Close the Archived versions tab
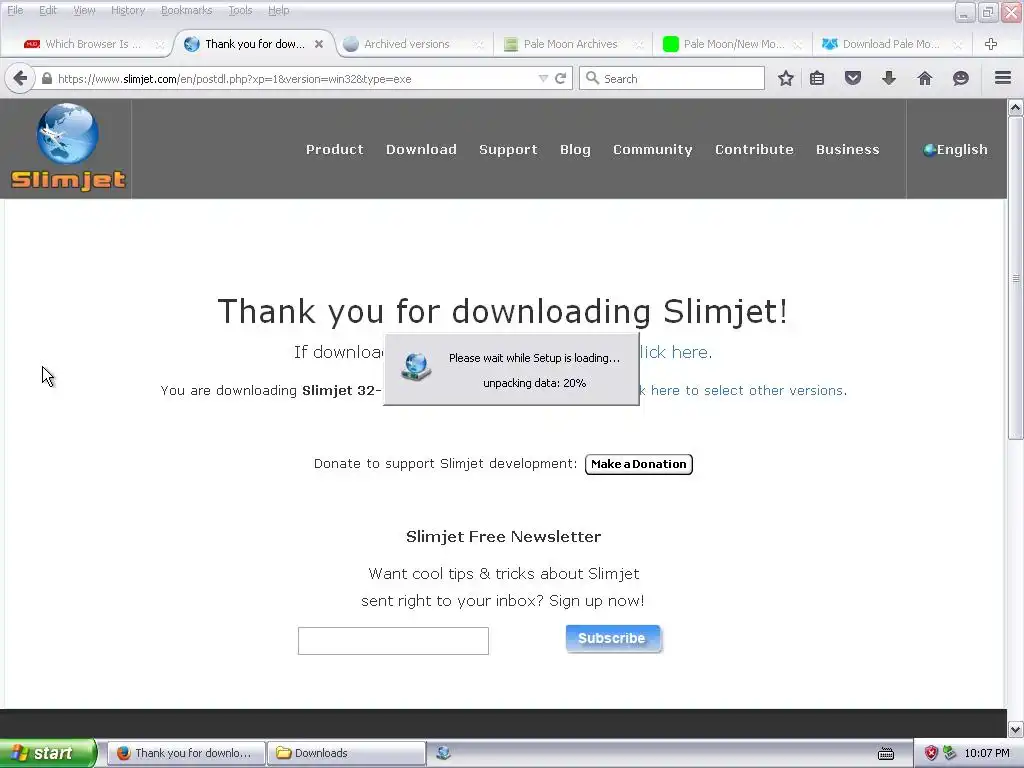 [479, 44]
